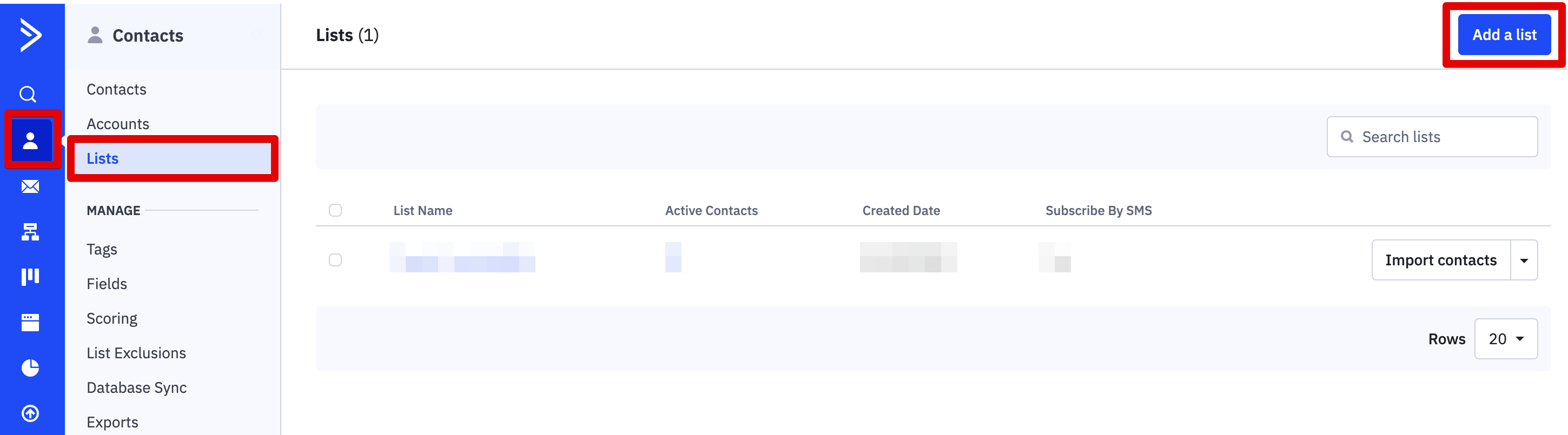Image resolution: width=1568 pixels, height=435 pixels.
Task: Open the Automations flowchart icon
Action: [30, 232]
